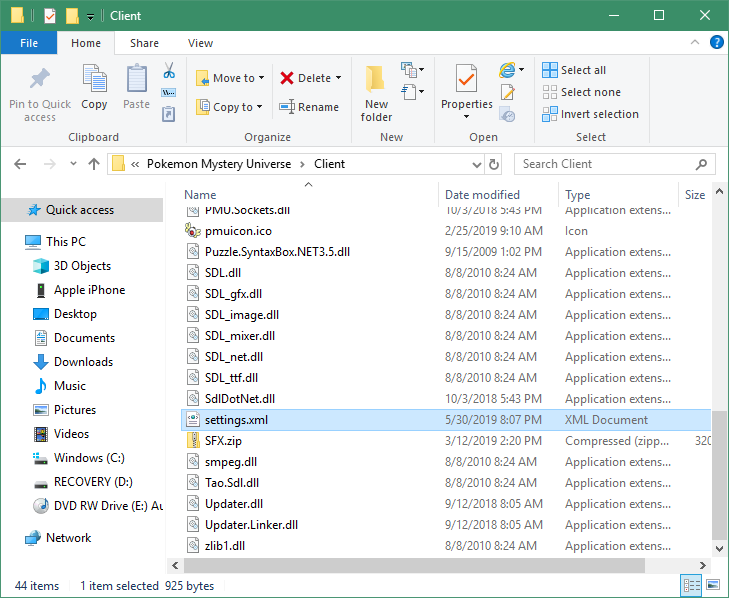The width and height of the screenshot is (729, 598).
Task: Click the Search Client input box
Action: click(615, 164)
